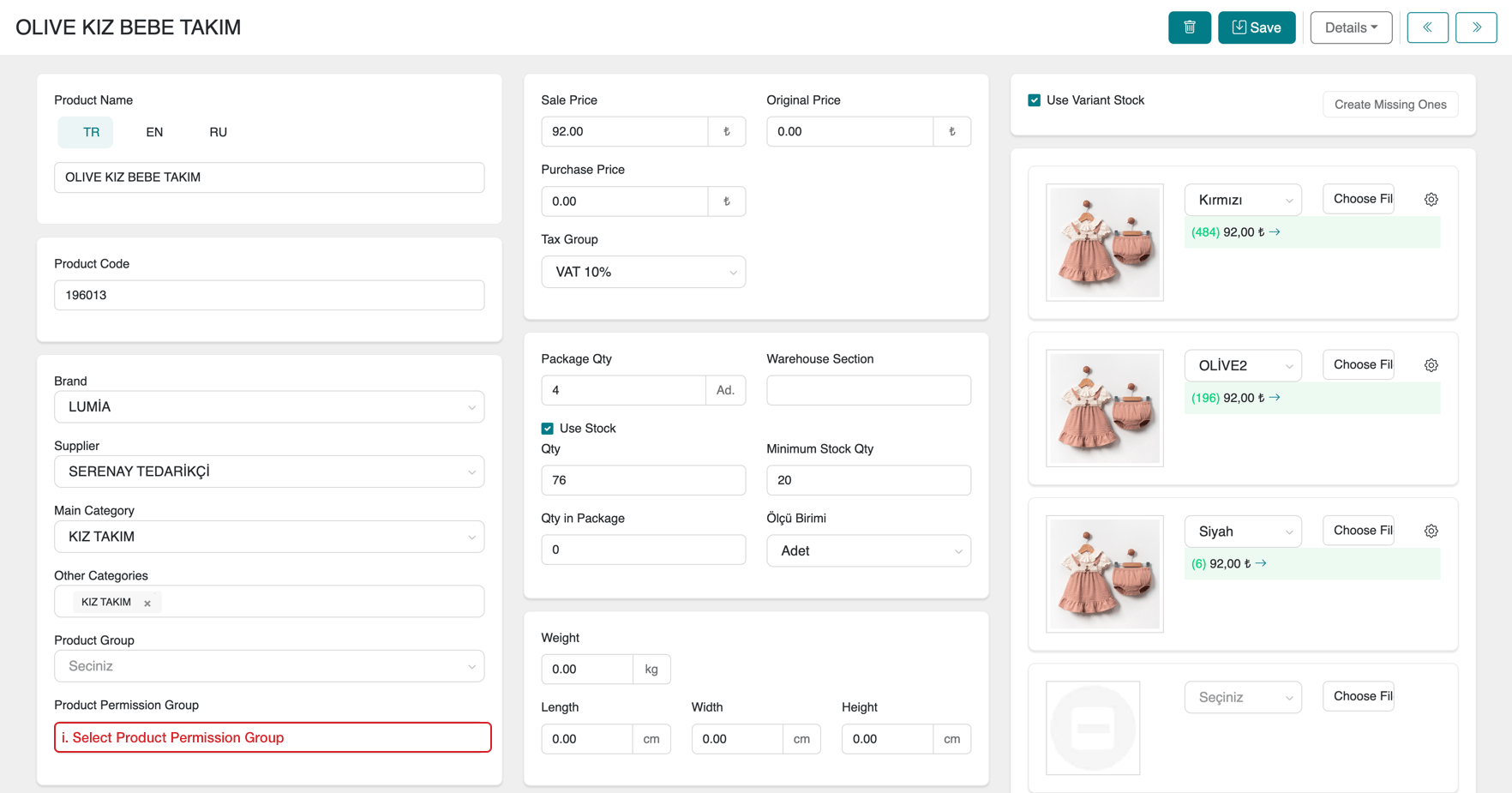Click the Sale Price input field
The height and width of the screenshot is (793, 1512).
coord(625,132)
